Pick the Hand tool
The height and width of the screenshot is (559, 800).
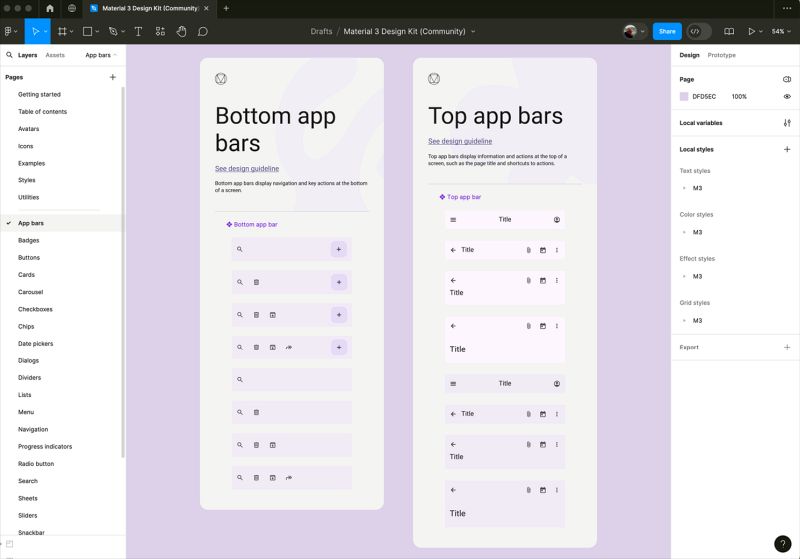click(181, 31)
